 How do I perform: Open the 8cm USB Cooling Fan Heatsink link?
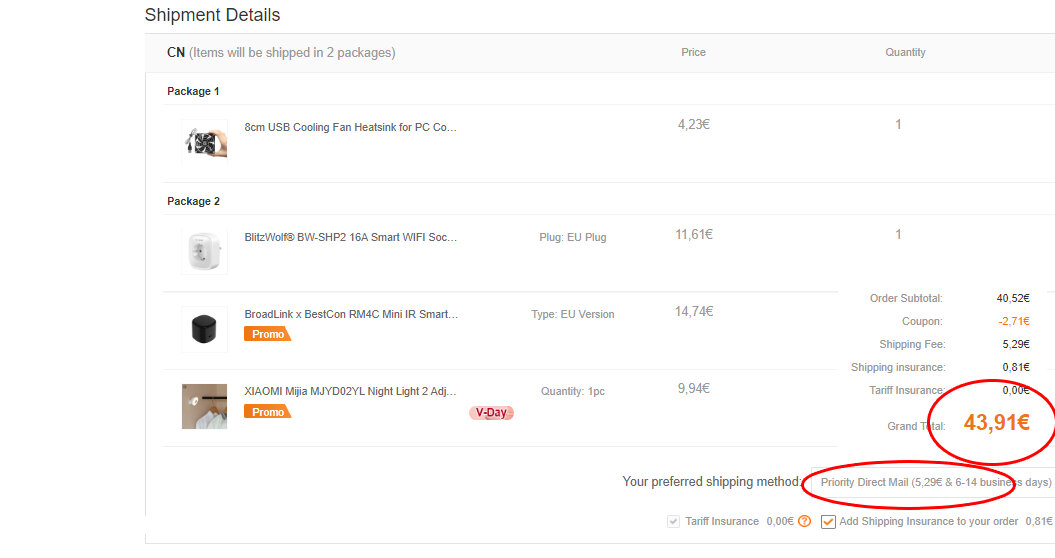pyautogui.click(x=351, y=127)
